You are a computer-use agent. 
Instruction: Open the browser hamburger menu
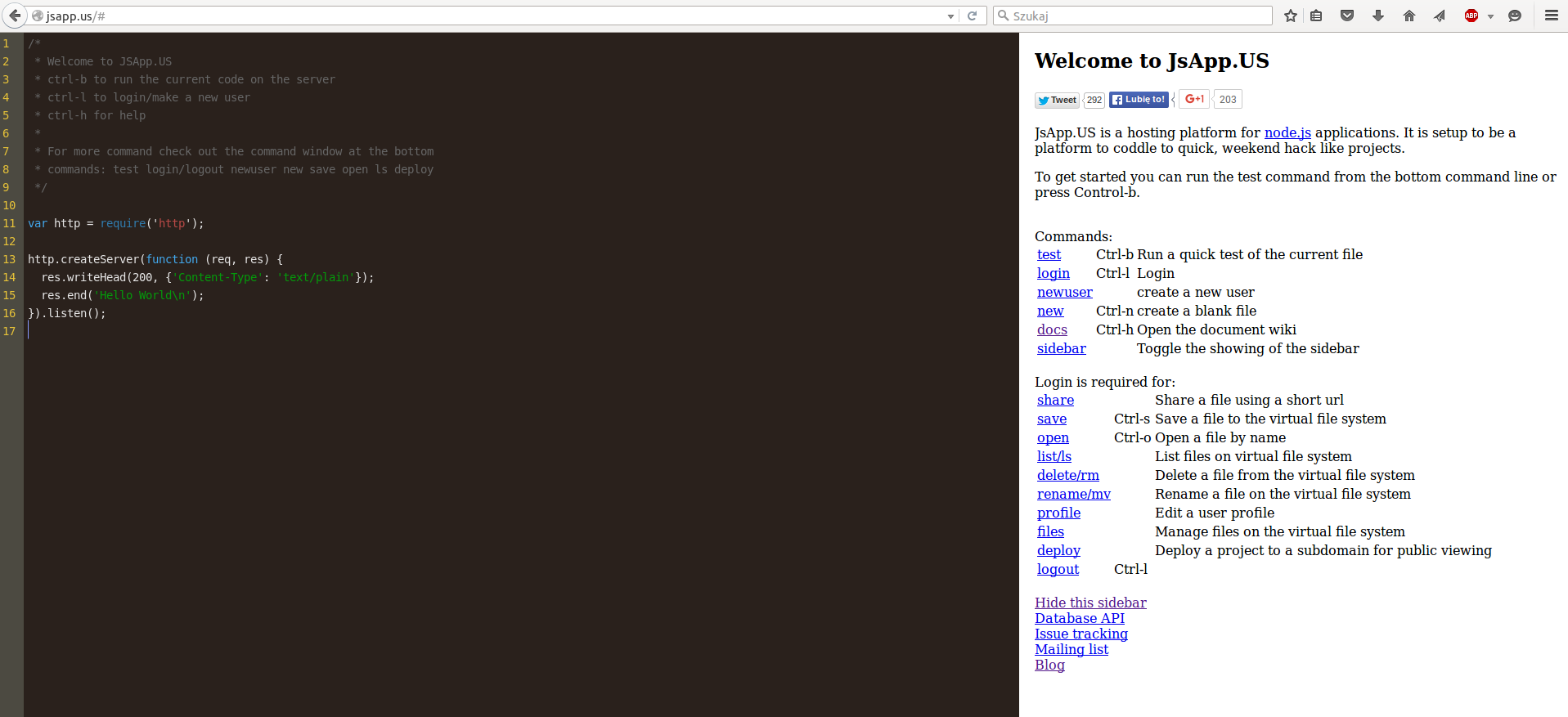[x=1551, y=16]
